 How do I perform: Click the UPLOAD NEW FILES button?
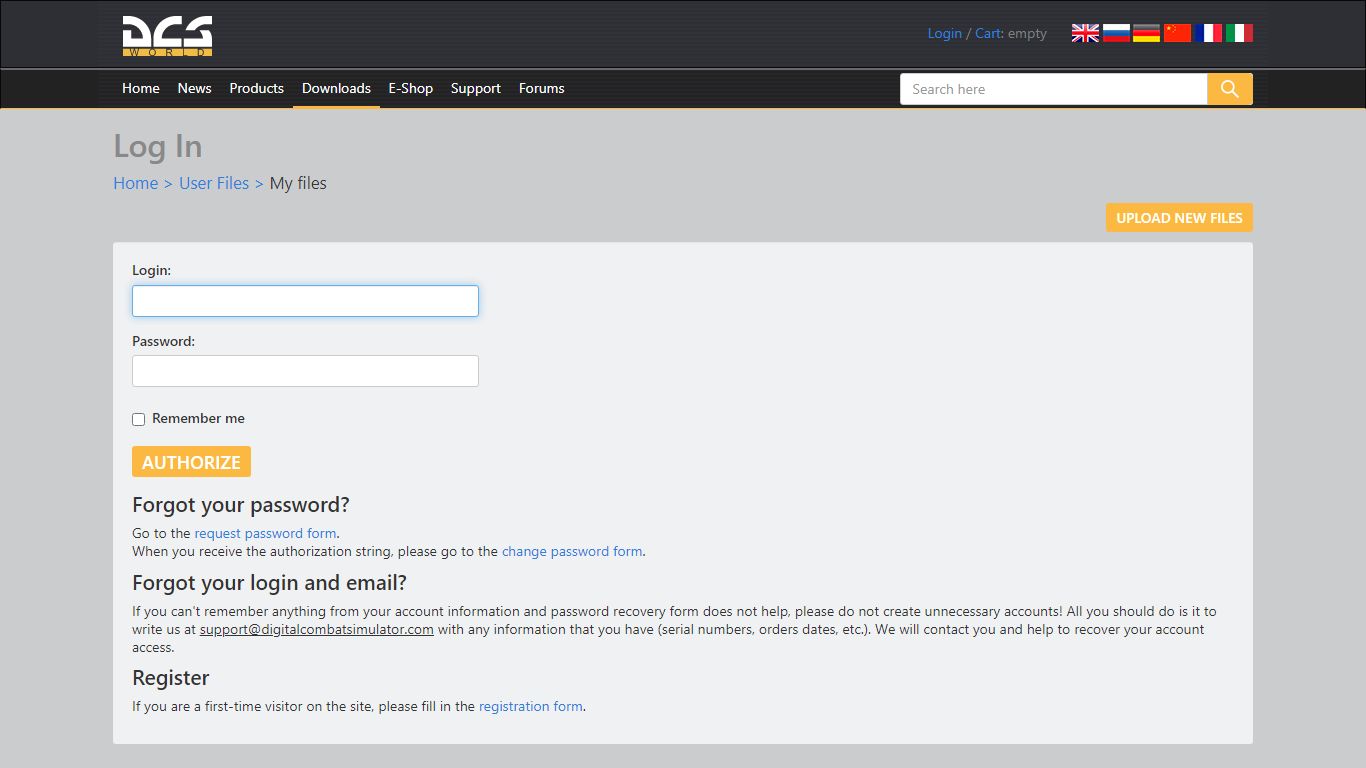coord(1179,218)
